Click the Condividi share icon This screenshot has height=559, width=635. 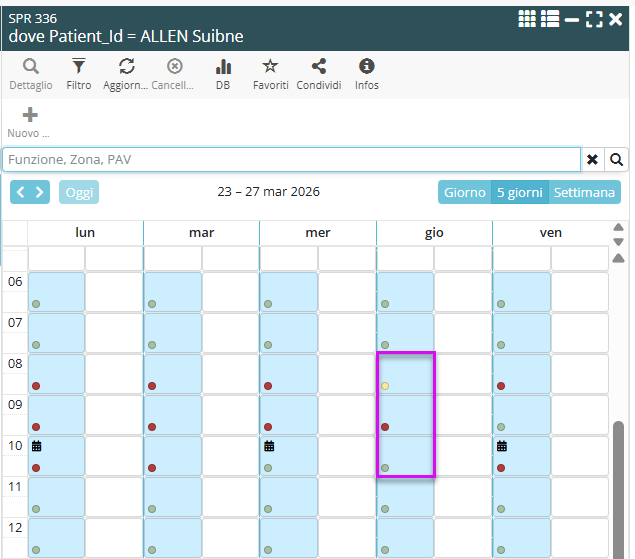tap(319, 67)
